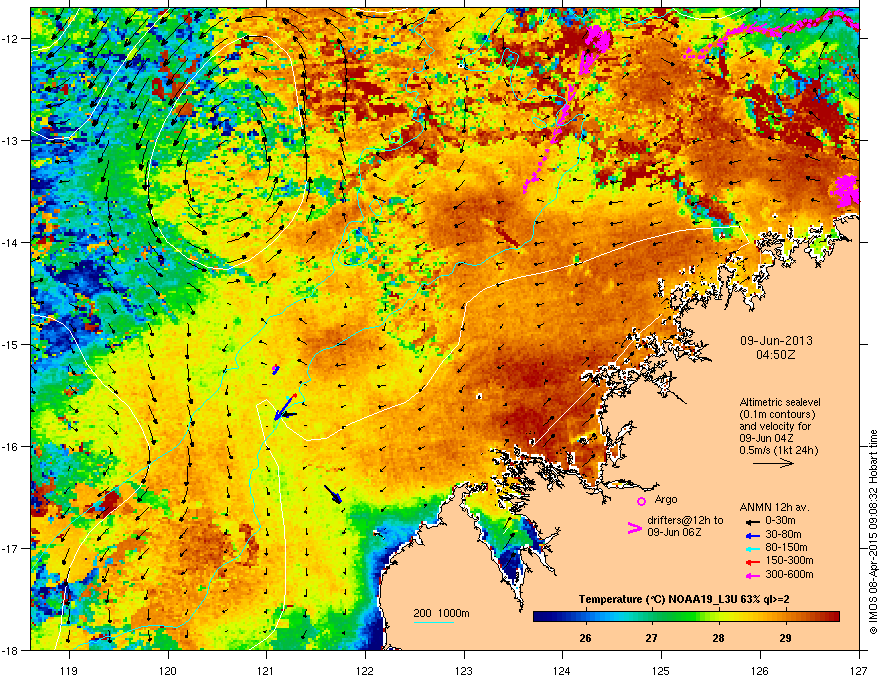Click latitude label -14 on the left axis
Image resolution: width=880 pixels, height=680 pixels.
(x=10, y=243)
